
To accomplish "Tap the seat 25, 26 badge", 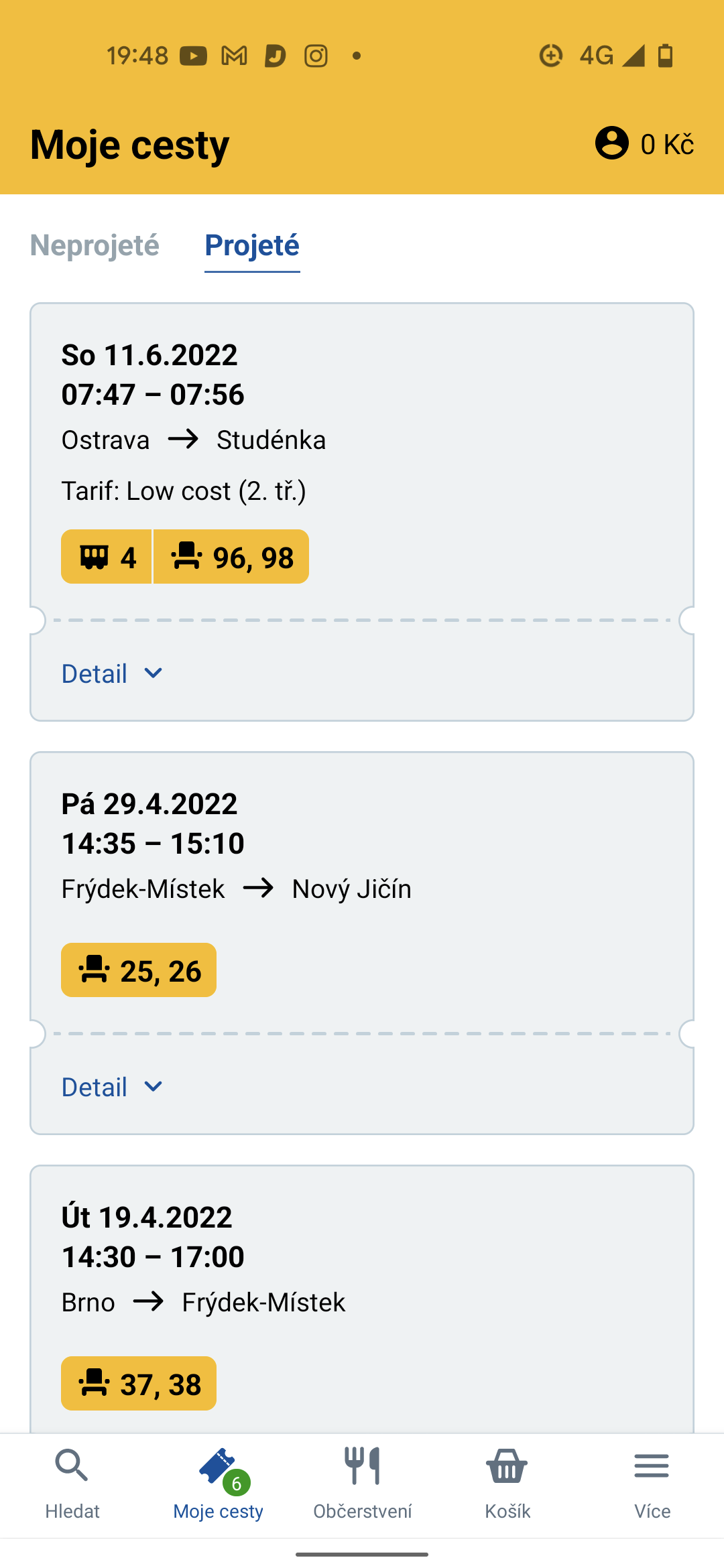I will [x=139, y=970].
